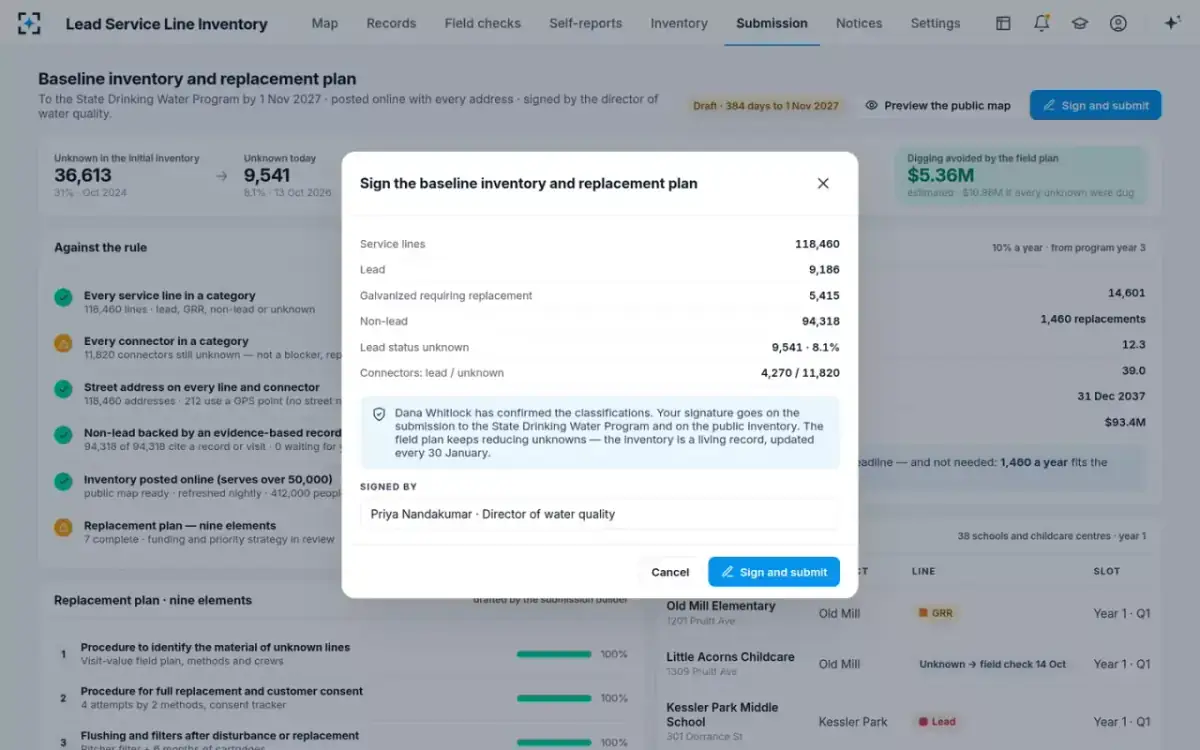Image resolution: width=1200 pixels, height=750 pixels.
Task: Click the Signed by name field
Action: click(x=599, y=514)
